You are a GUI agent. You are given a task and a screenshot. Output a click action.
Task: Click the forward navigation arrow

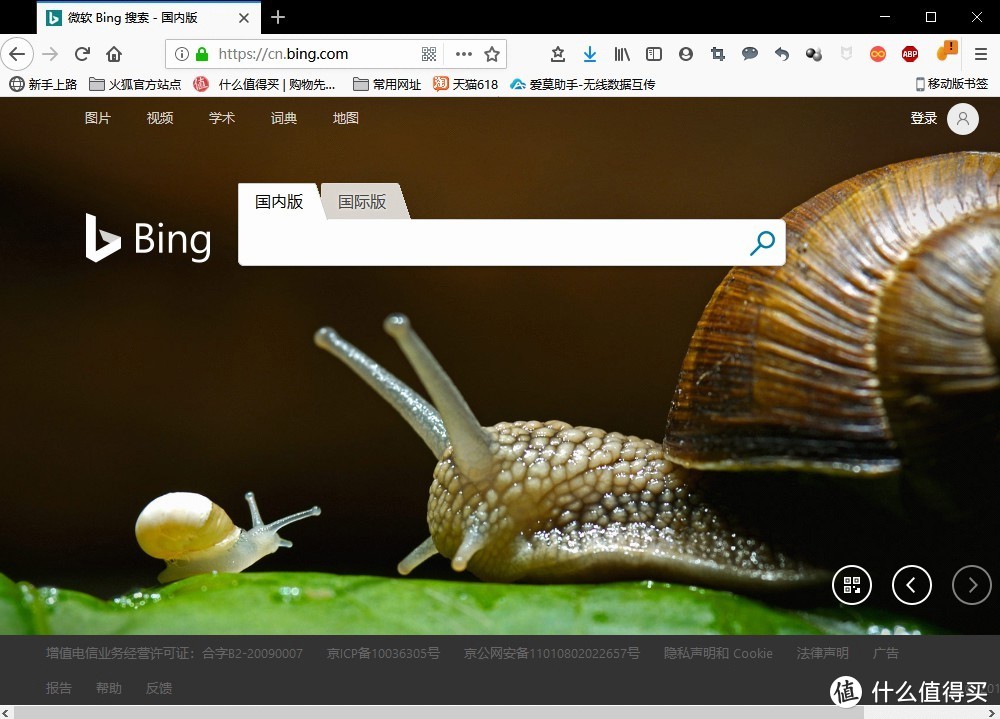pyautogui.click(x=50, y=54)
